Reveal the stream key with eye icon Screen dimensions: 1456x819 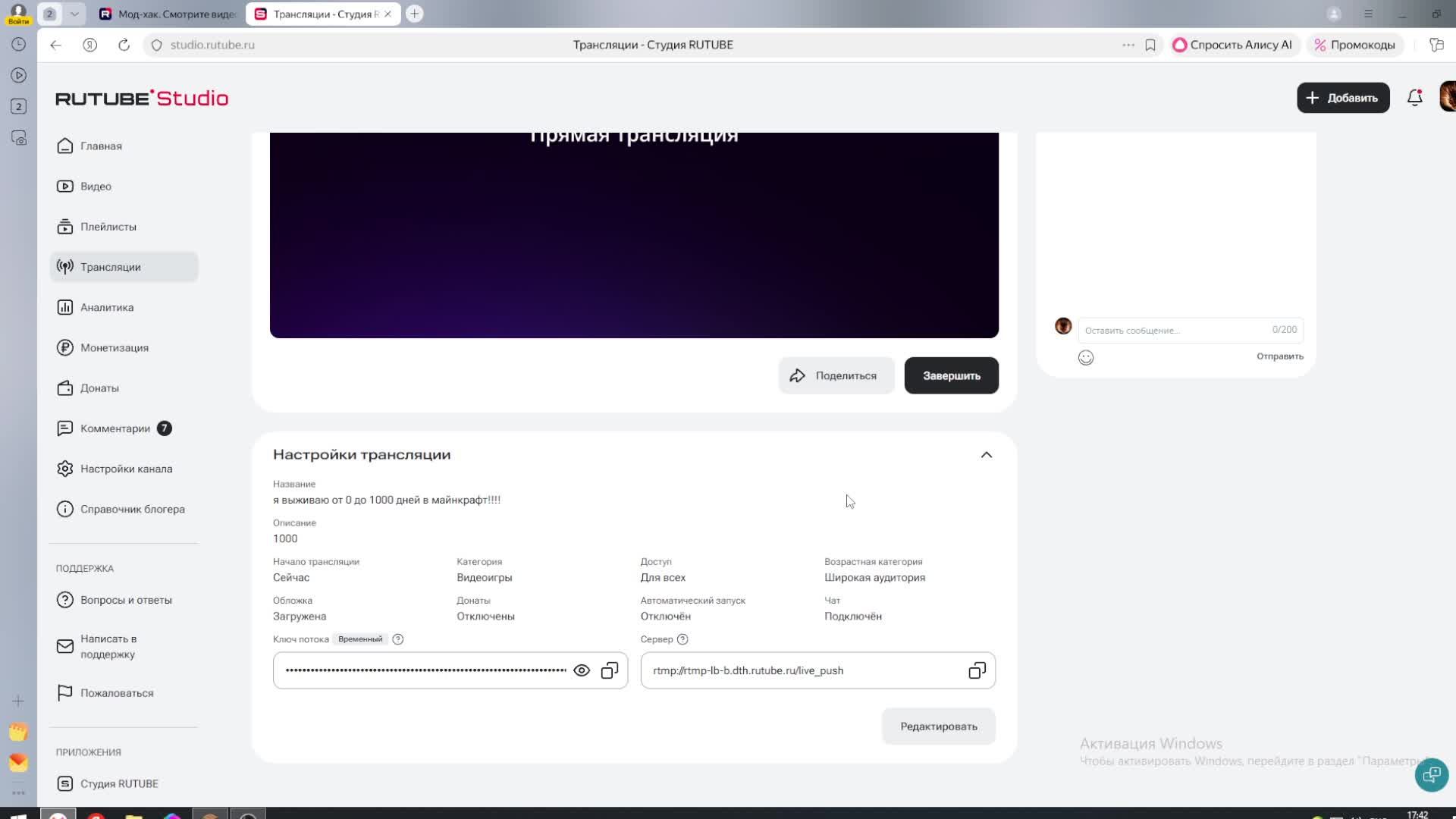coord(582,670)
